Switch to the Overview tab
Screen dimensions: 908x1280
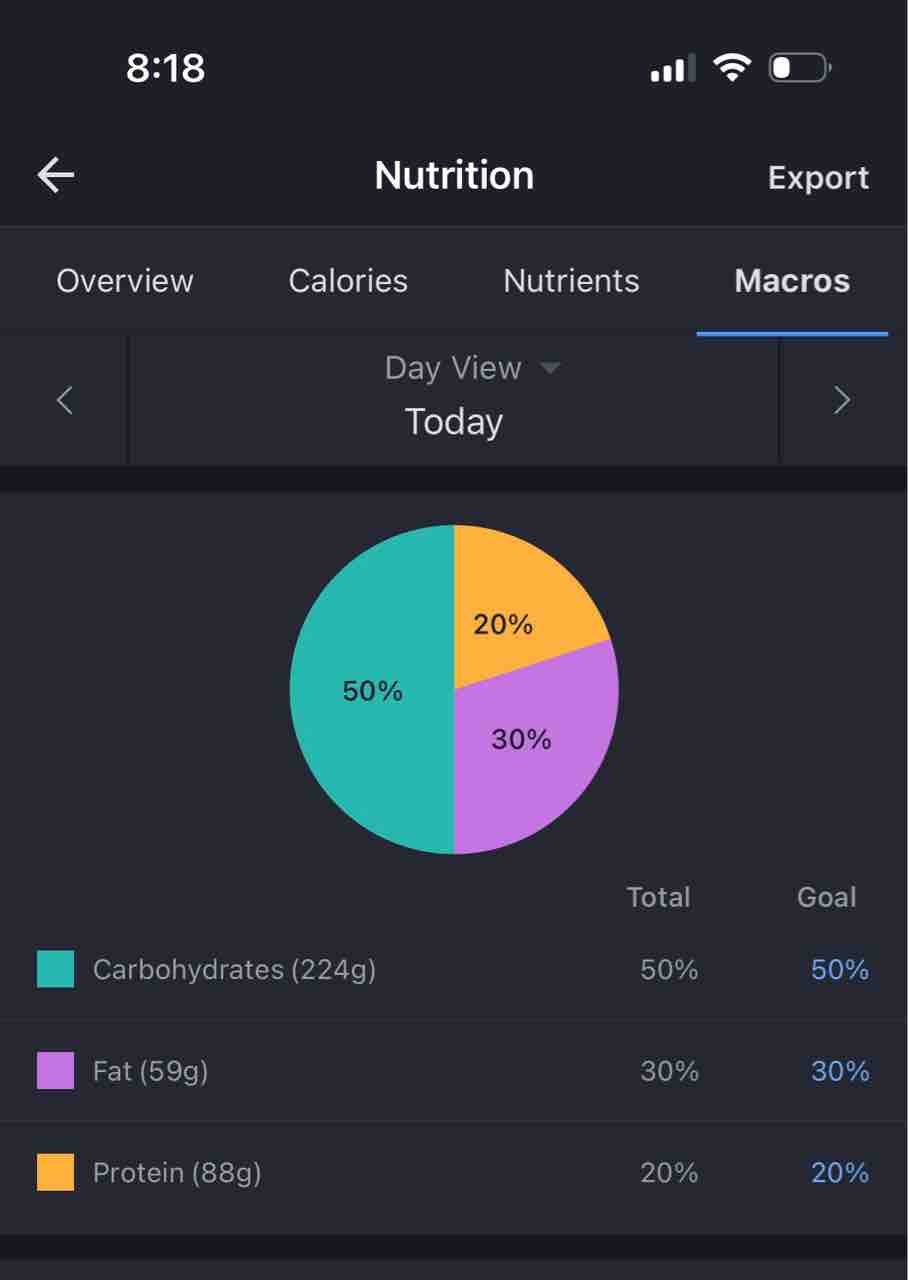point(125,281)
